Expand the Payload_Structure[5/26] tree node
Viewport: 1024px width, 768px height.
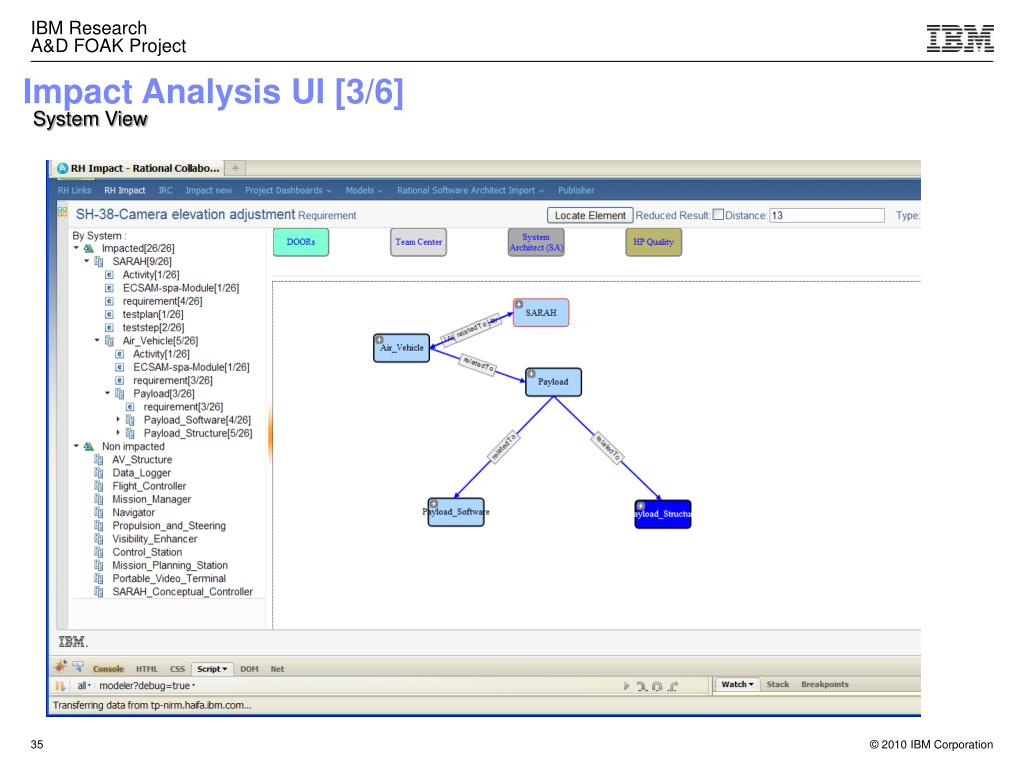pyautogui.click(x=118, y=433)
